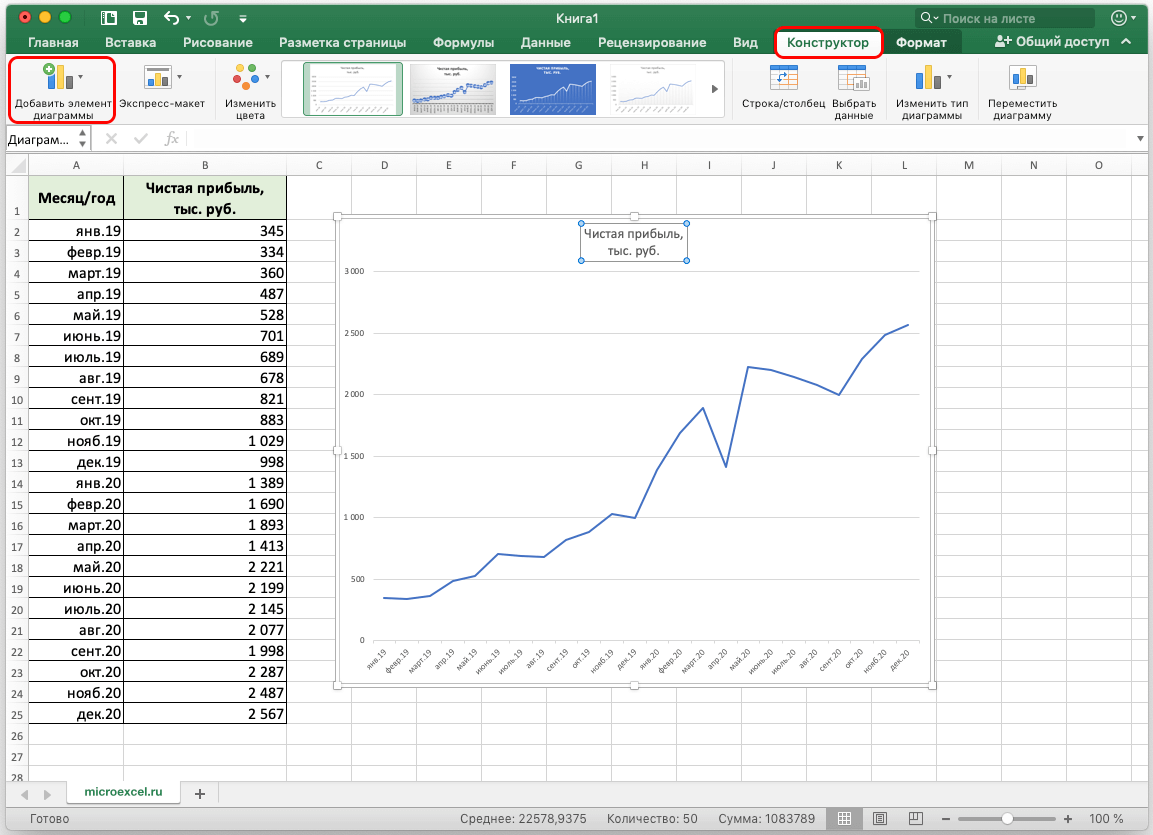Click the Строка/столбец switch icon
This screenshot has height=835, width=1153.
(x=783, y=78)
